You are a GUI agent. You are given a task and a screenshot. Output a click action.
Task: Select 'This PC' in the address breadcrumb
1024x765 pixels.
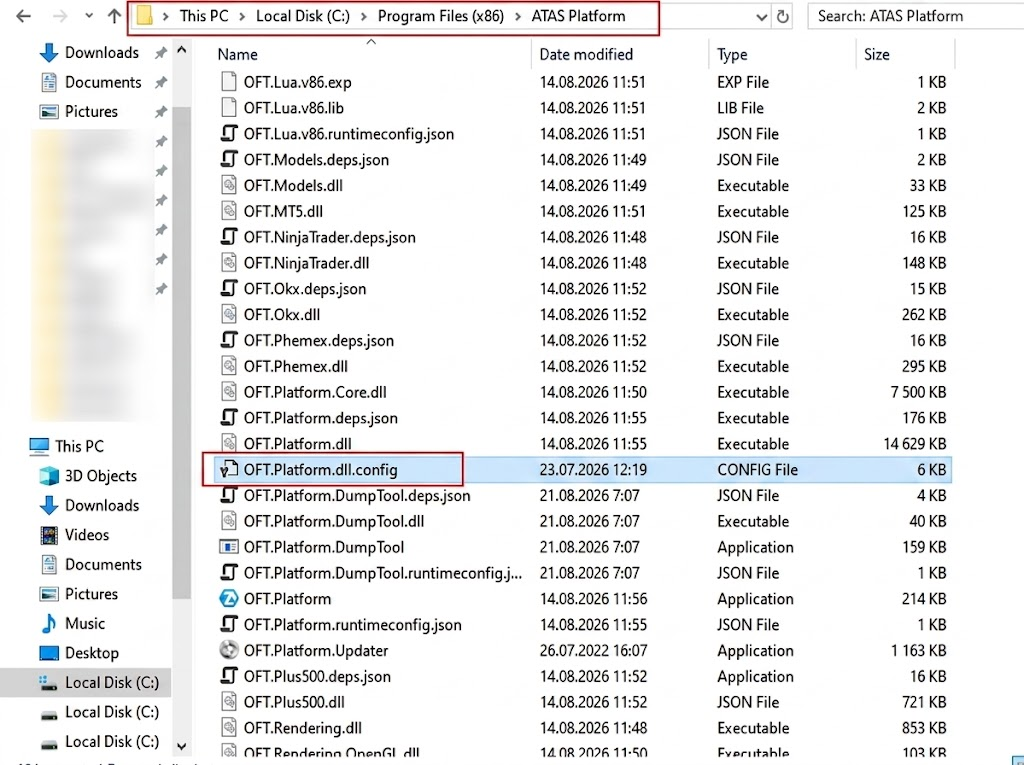click(204, 16)
